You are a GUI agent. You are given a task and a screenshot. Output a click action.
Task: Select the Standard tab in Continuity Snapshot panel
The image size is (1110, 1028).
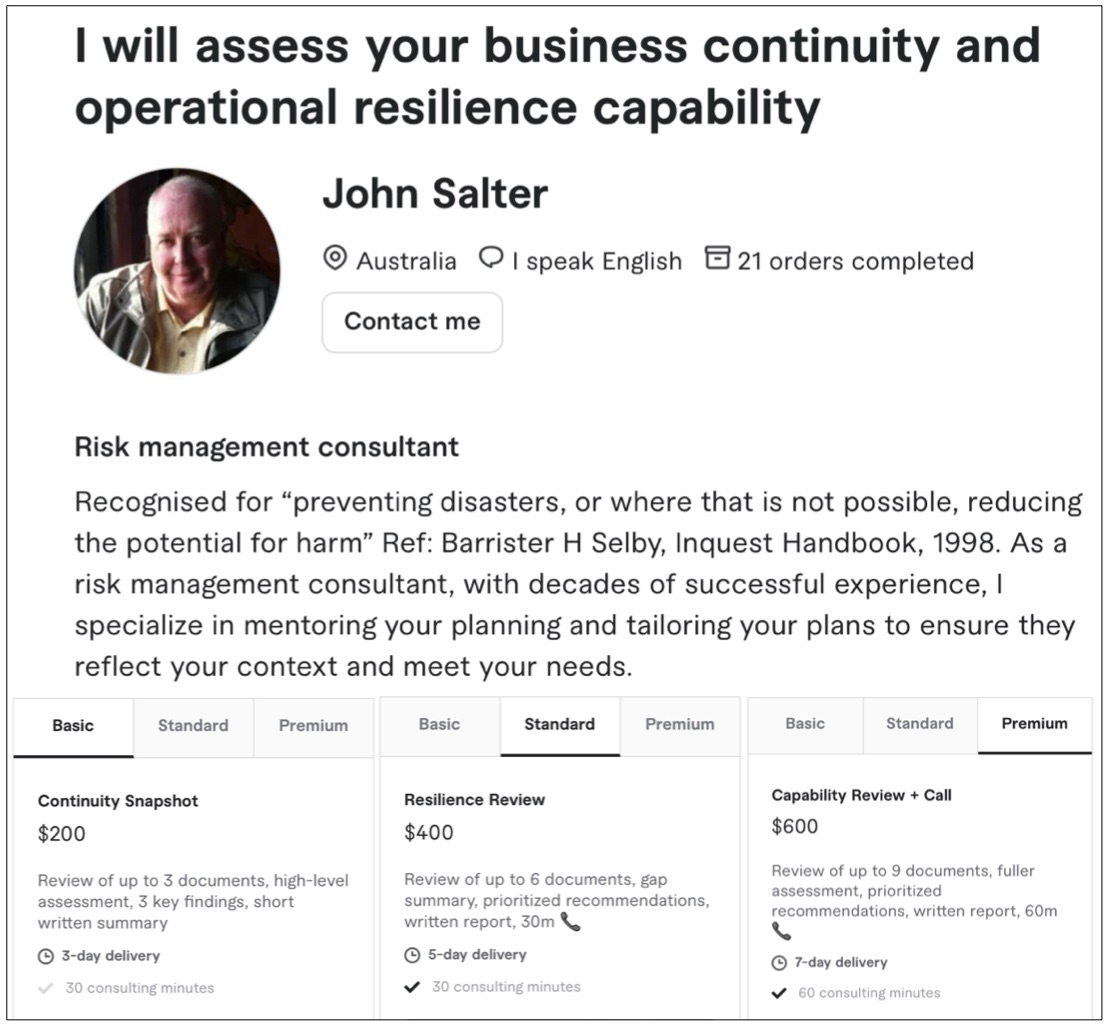(193, 726)
